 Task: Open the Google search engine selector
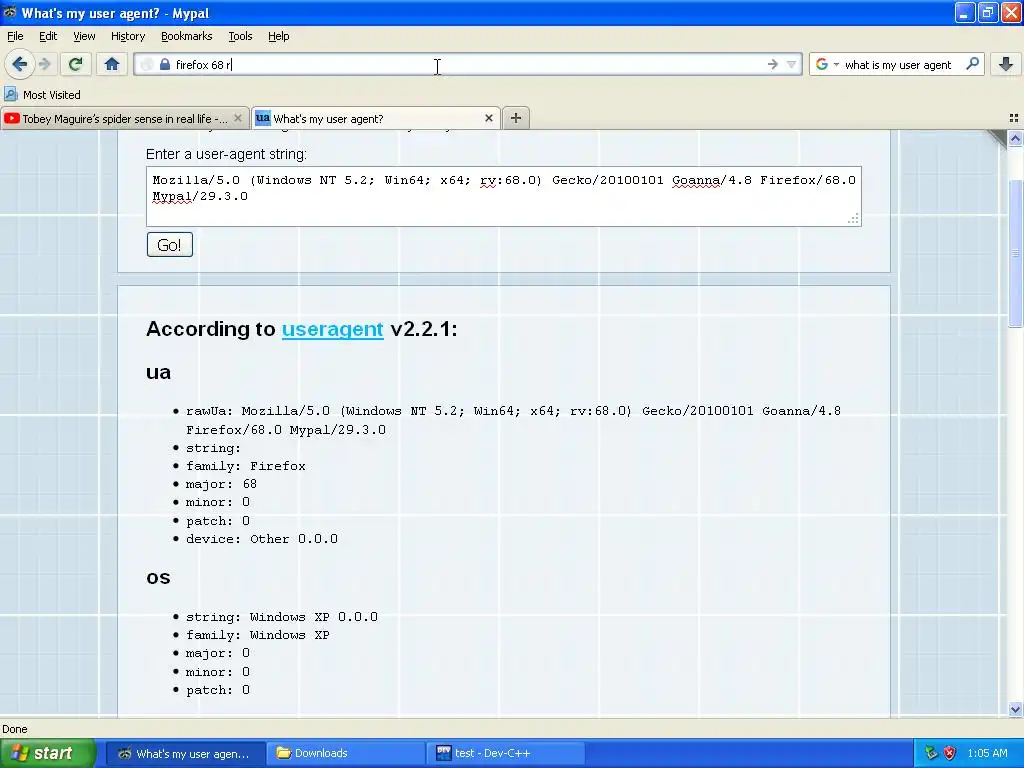click(826, 64)
